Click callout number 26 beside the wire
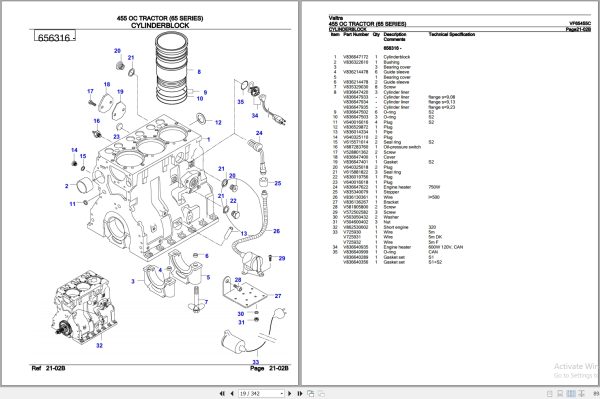The height and width of the screenshot is (399, 600). (x=277, y=231)
